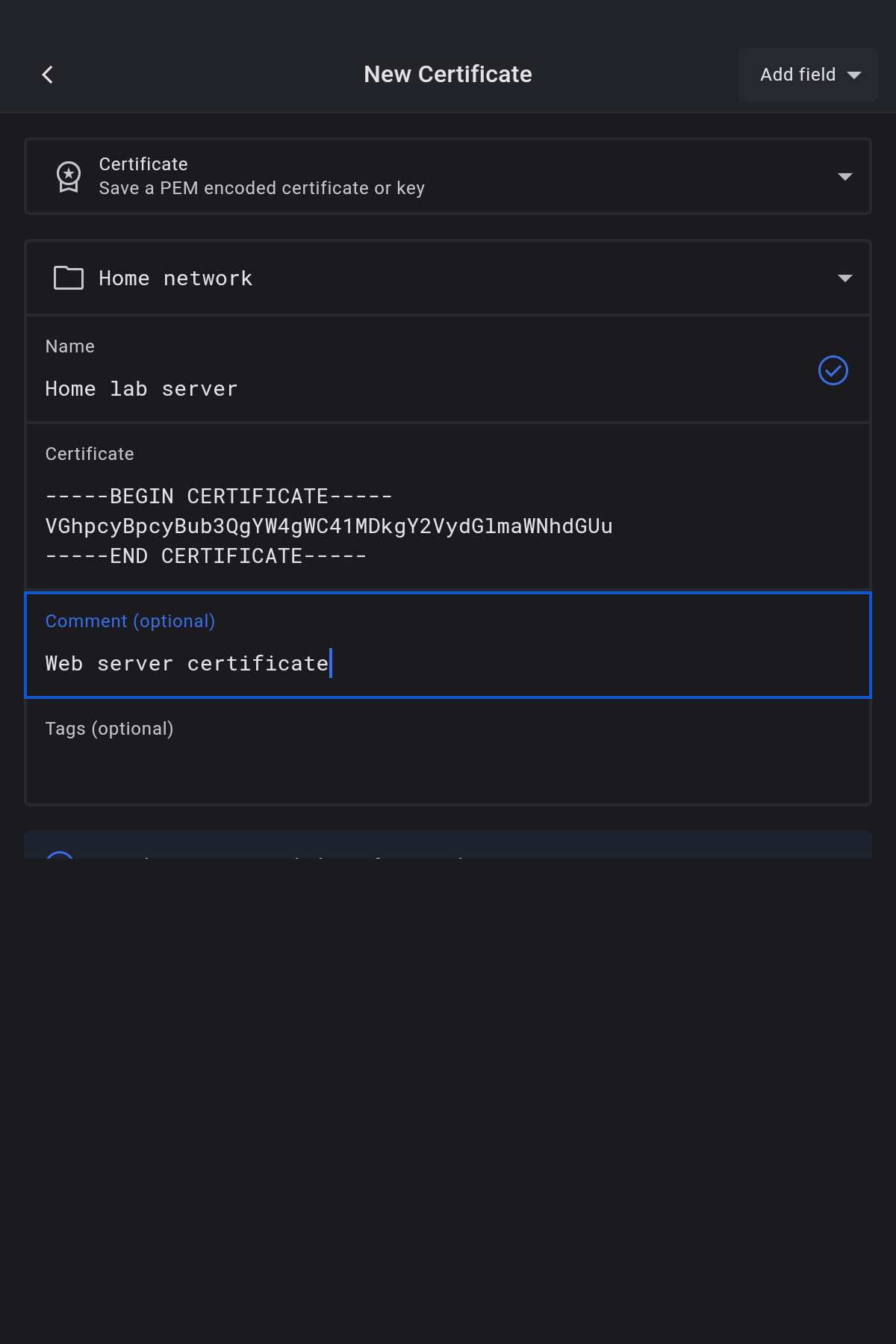
Task: Click the 'Comment (optional)' label
Action: click(130, 621)
